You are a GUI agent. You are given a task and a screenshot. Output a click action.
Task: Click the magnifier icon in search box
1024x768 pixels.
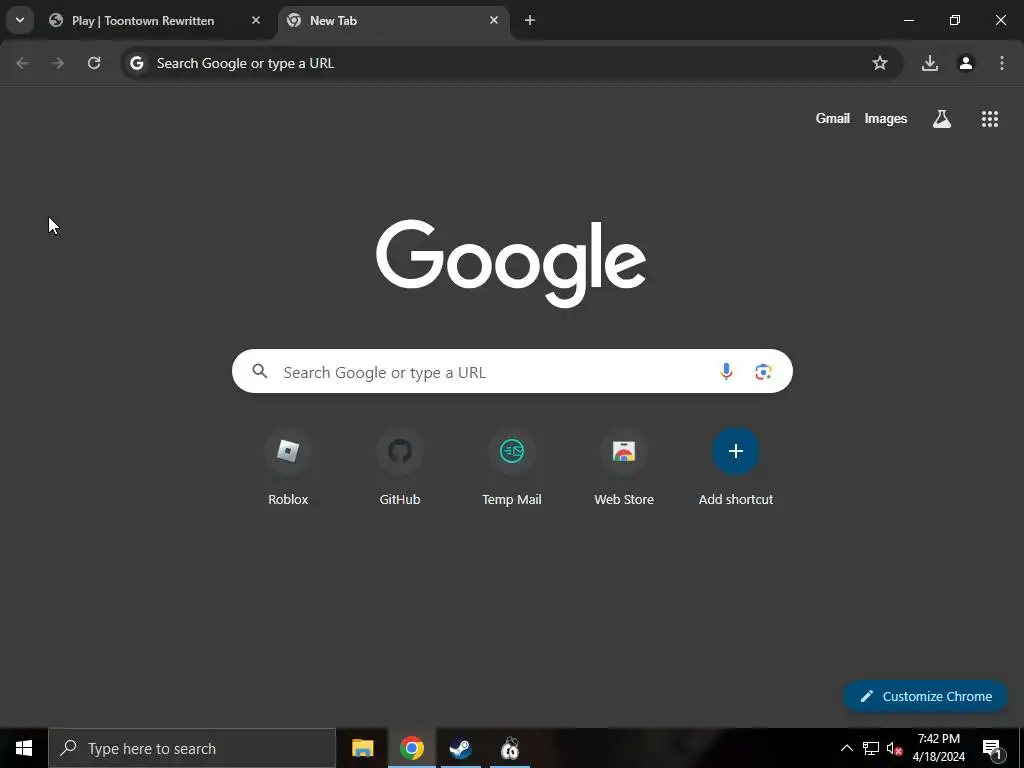click(260, 372)
